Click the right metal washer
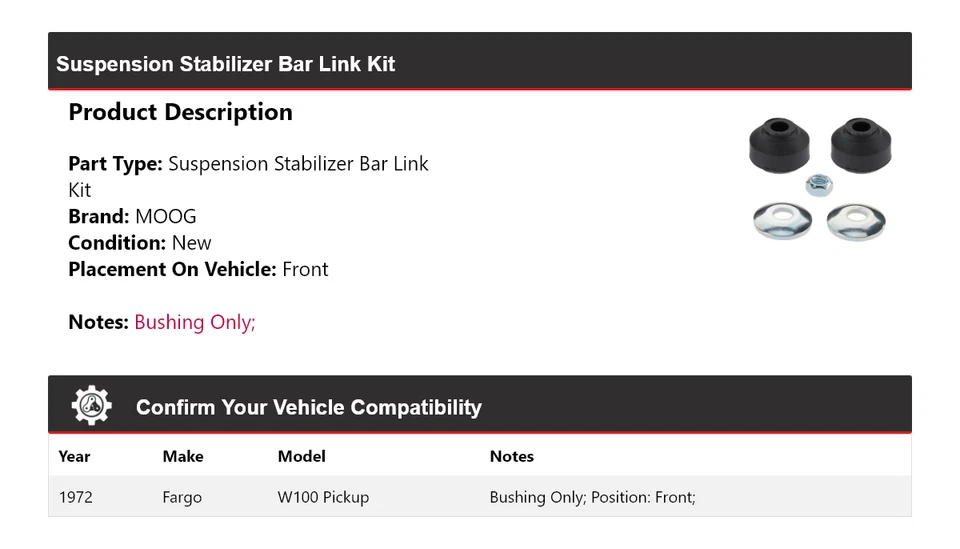 coord(856,220)
